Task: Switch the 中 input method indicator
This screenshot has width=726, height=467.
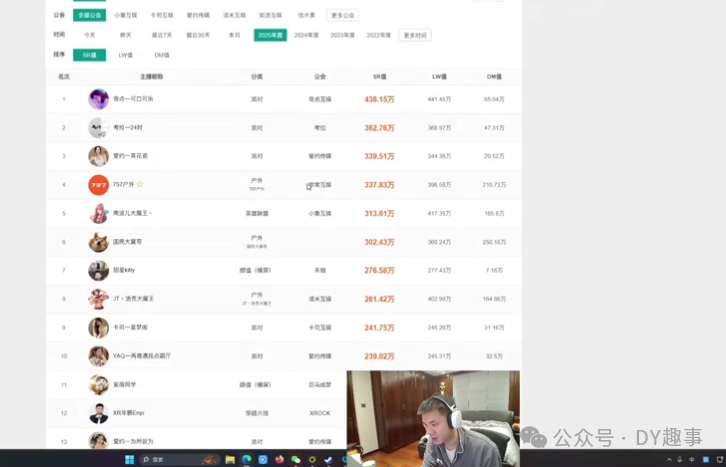Action: click(692, 460)
